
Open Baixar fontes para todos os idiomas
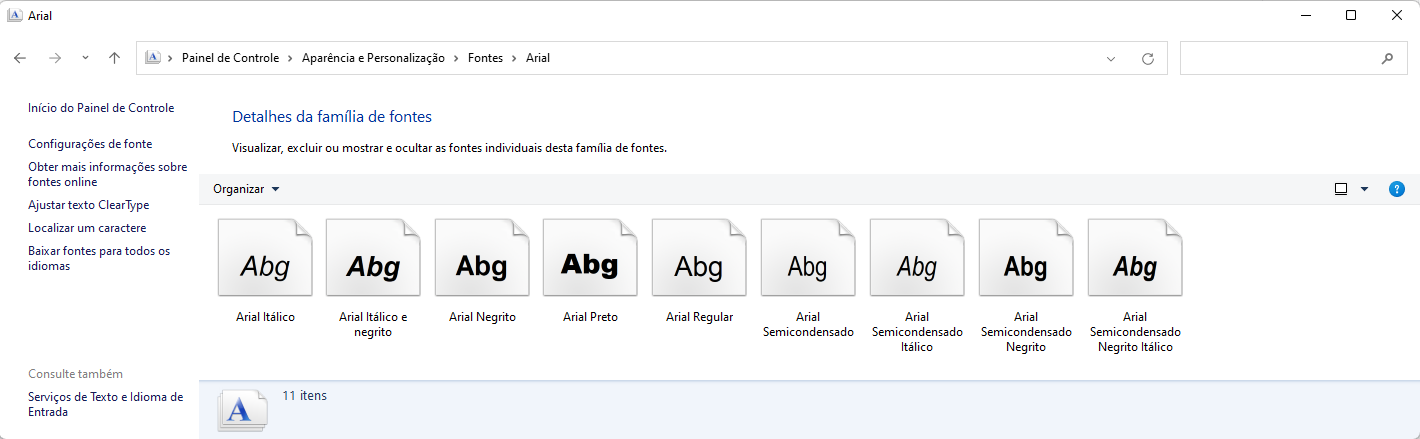(x=99, y=259)
